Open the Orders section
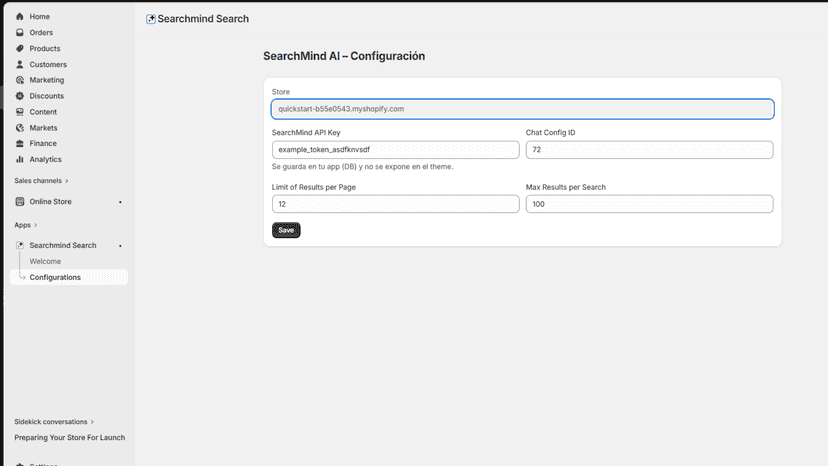Viewport: 828px width, 466px height. (41, 32)
